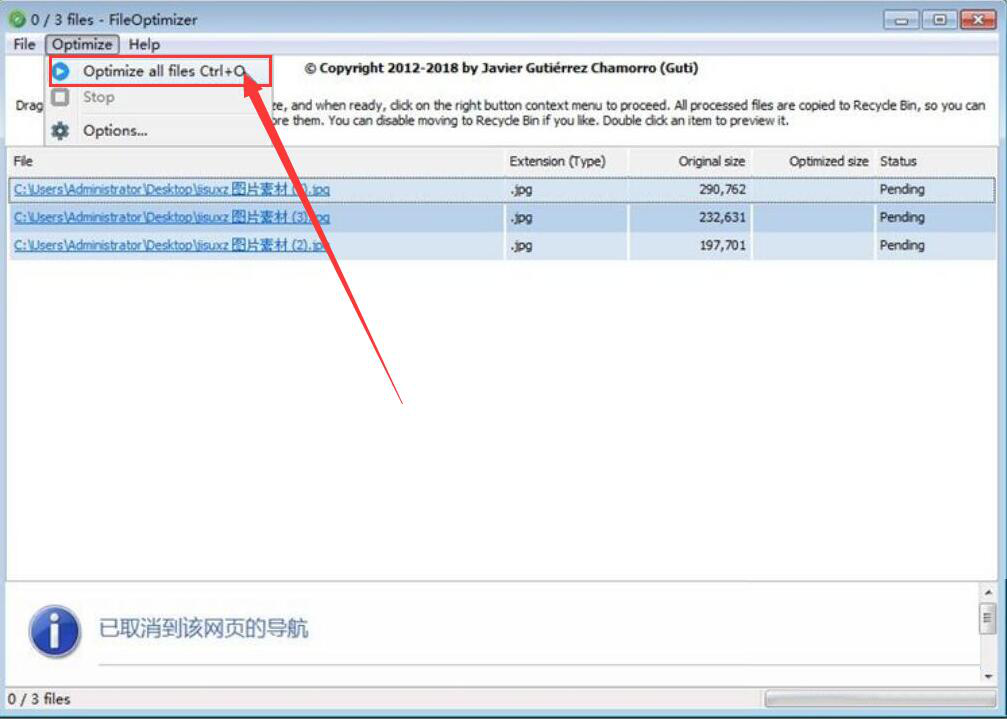Click the FileOptimizer app icon in title bar
1007x719 pixels.
click(17, 19)
